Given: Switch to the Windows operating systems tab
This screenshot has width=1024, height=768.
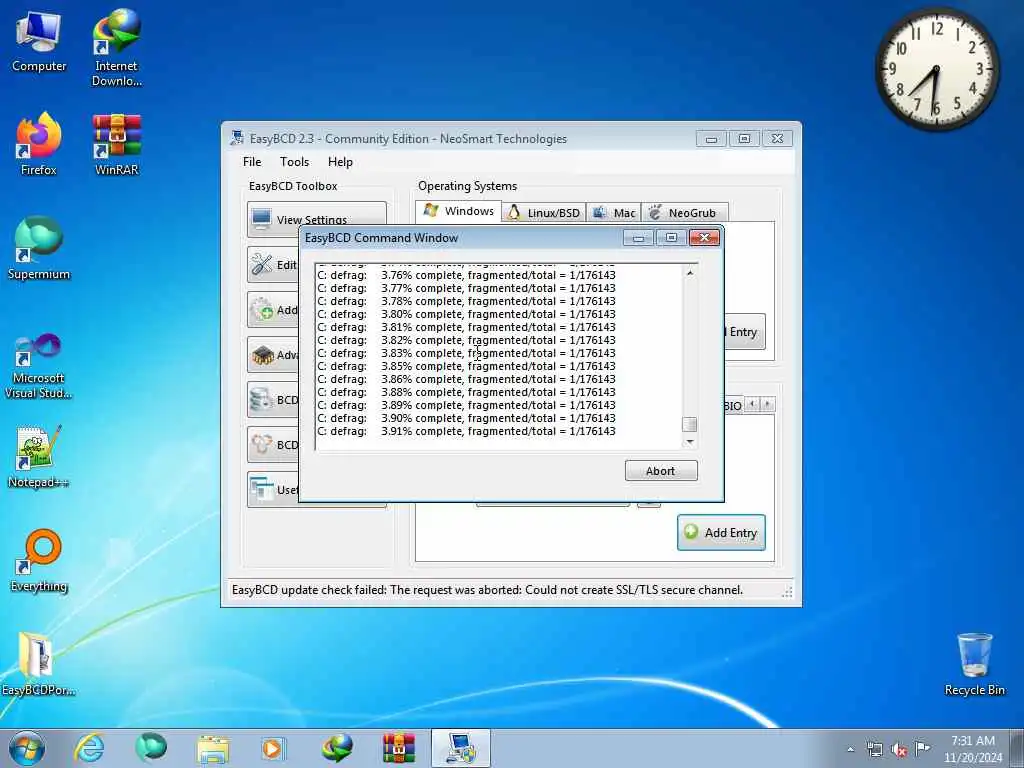Looking at the screenshot, I should [x=458, y=211].
